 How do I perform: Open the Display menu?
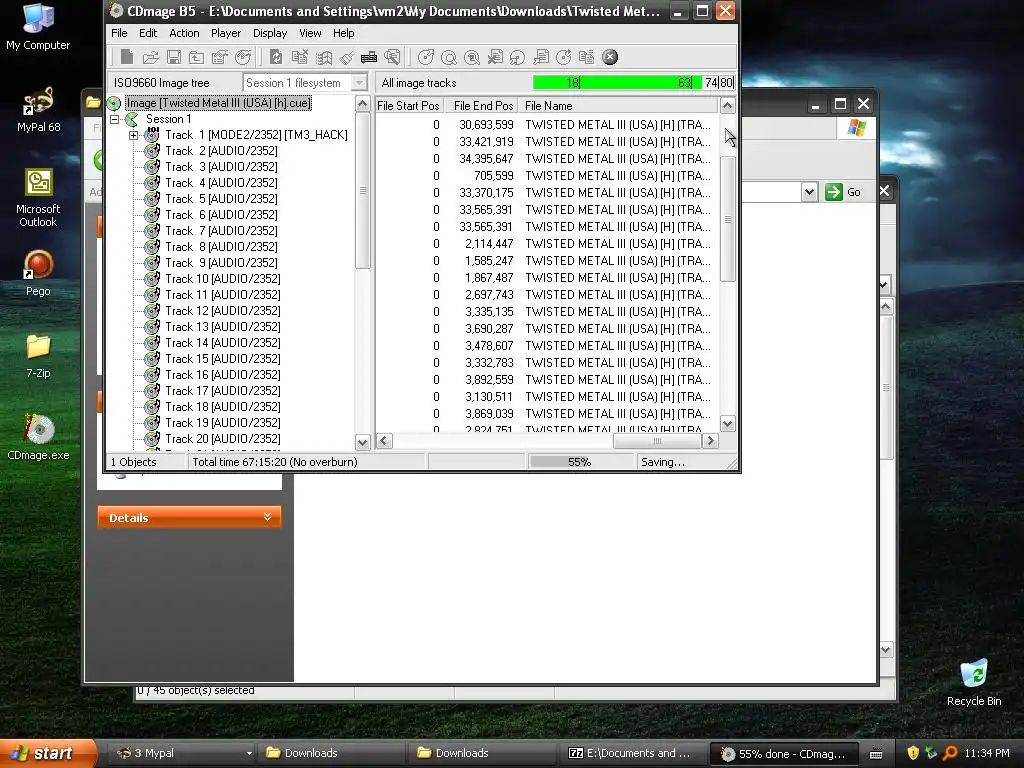pos(270,33)
